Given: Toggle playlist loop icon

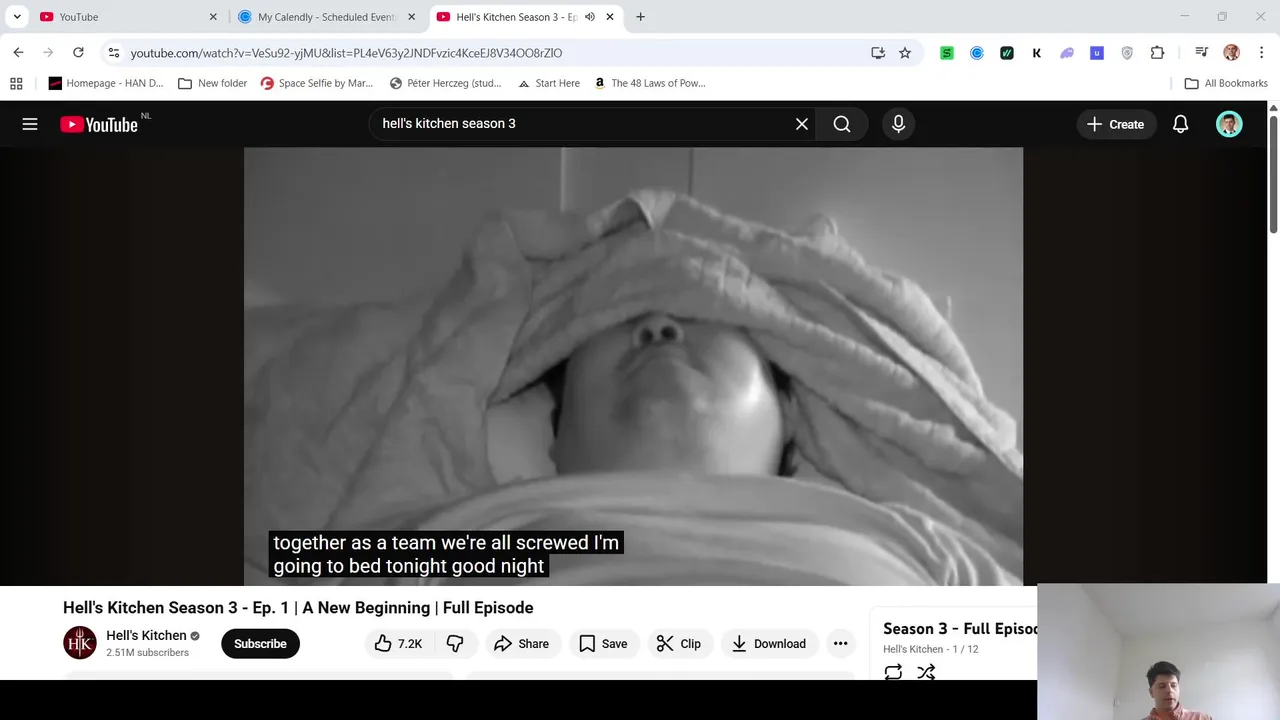Looking at the screenshot, I should pyautogui.click(x=893, y=672).
